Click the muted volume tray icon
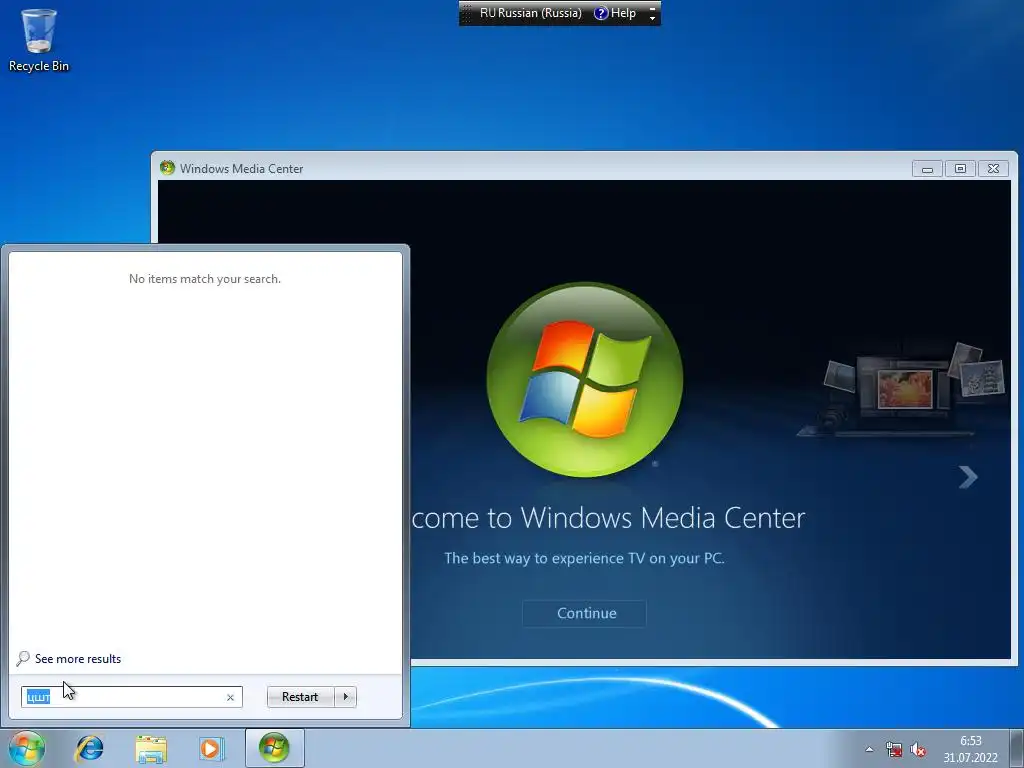Image resolution: width=1024 pixels, height=768 pixels. coord(918,749)
